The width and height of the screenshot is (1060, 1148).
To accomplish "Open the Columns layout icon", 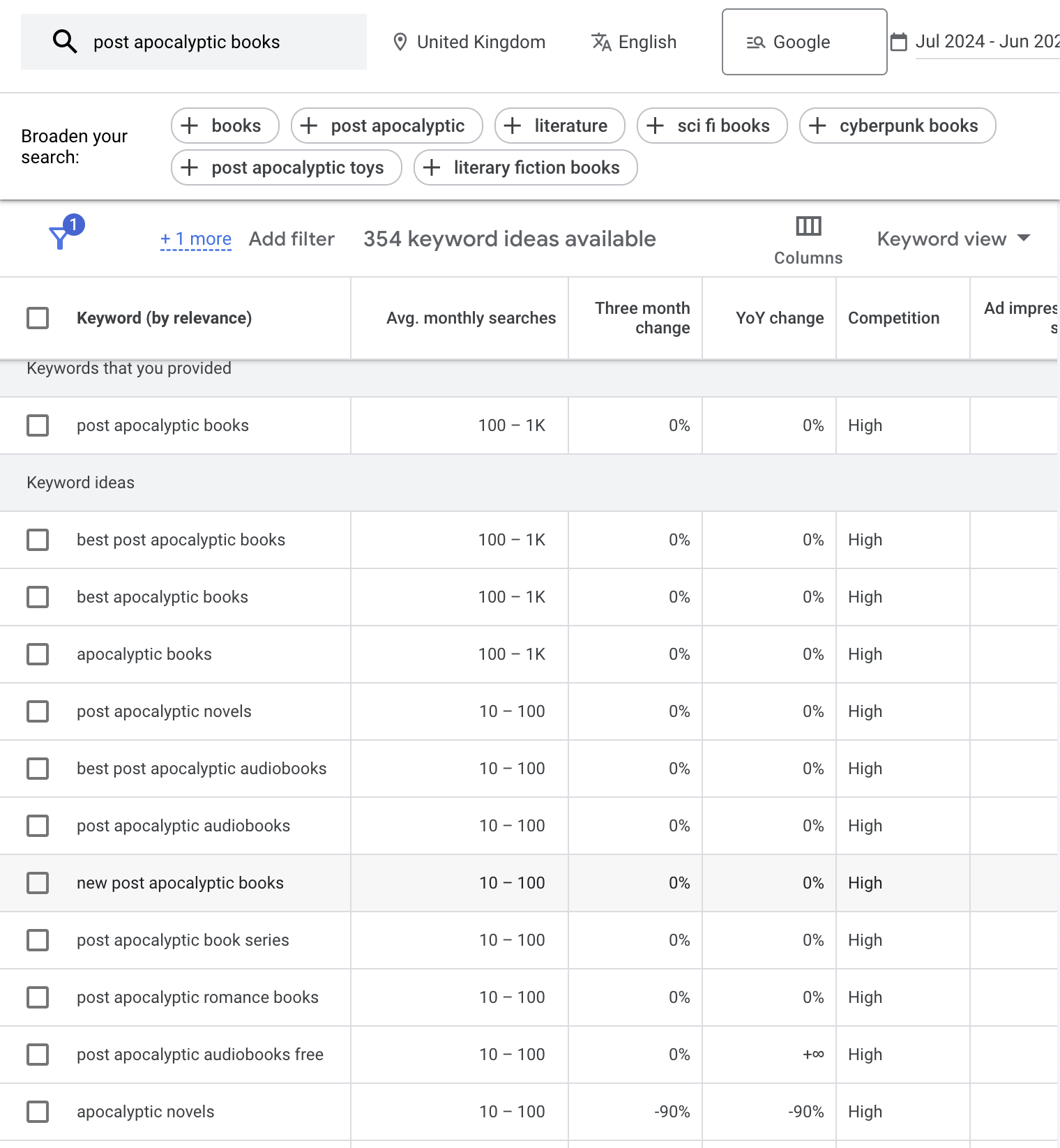I will [x=808, y=227].
